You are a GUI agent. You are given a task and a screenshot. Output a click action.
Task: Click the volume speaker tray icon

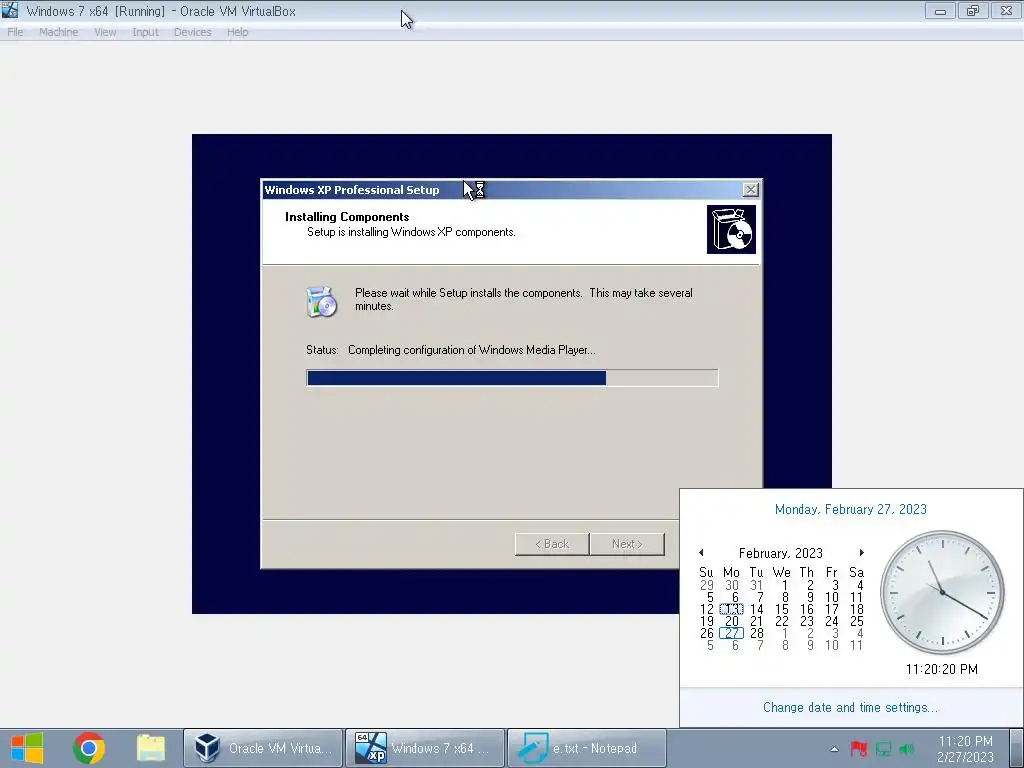[906, 748]
